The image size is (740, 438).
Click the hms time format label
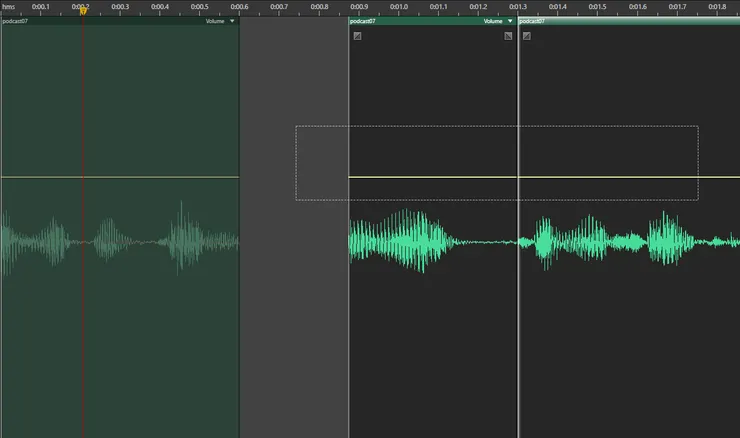click(9, 7)
